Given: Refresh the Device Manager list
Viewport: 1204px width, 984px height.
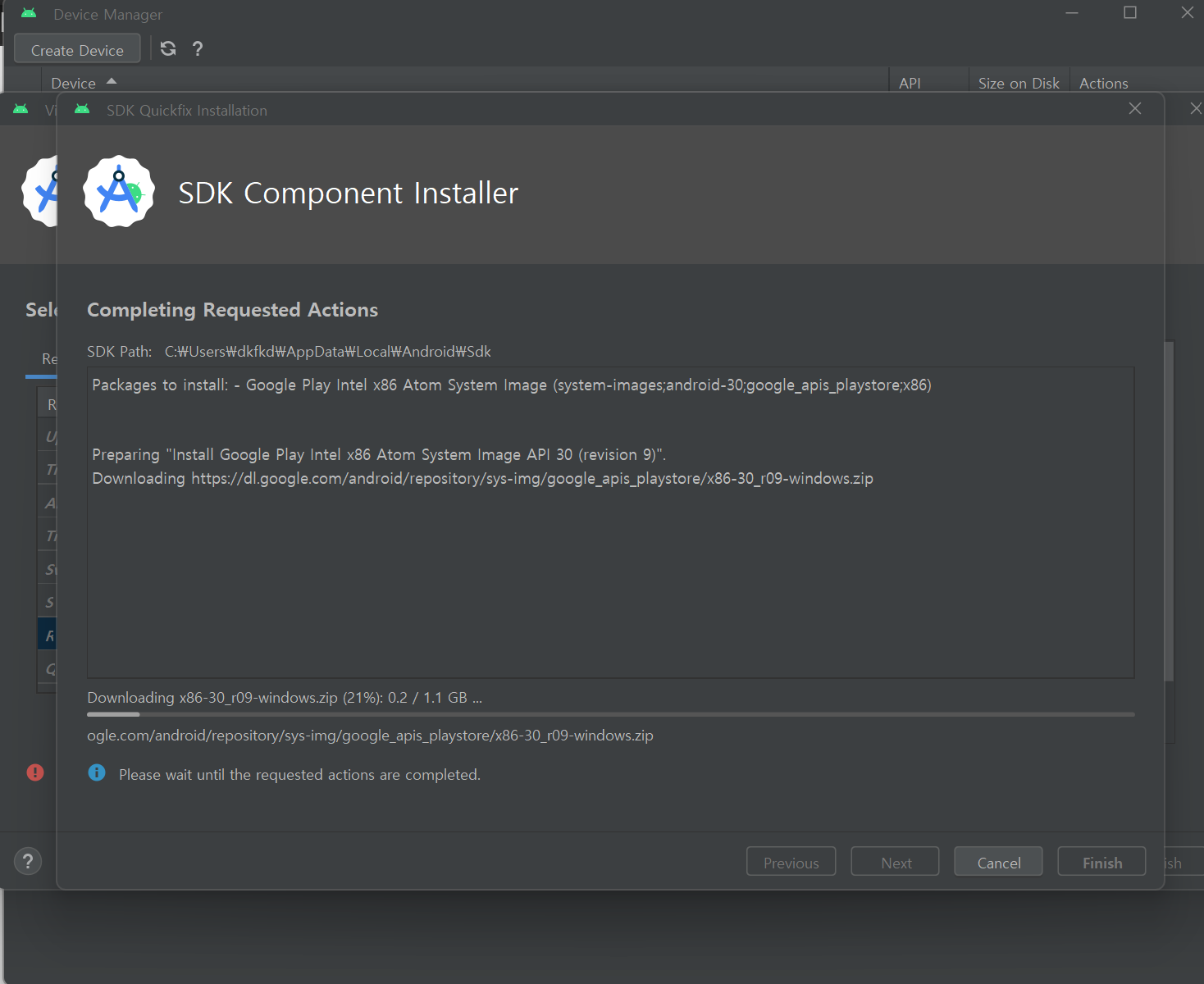Looking at the screenshot, I should click(x=168, y=48).
